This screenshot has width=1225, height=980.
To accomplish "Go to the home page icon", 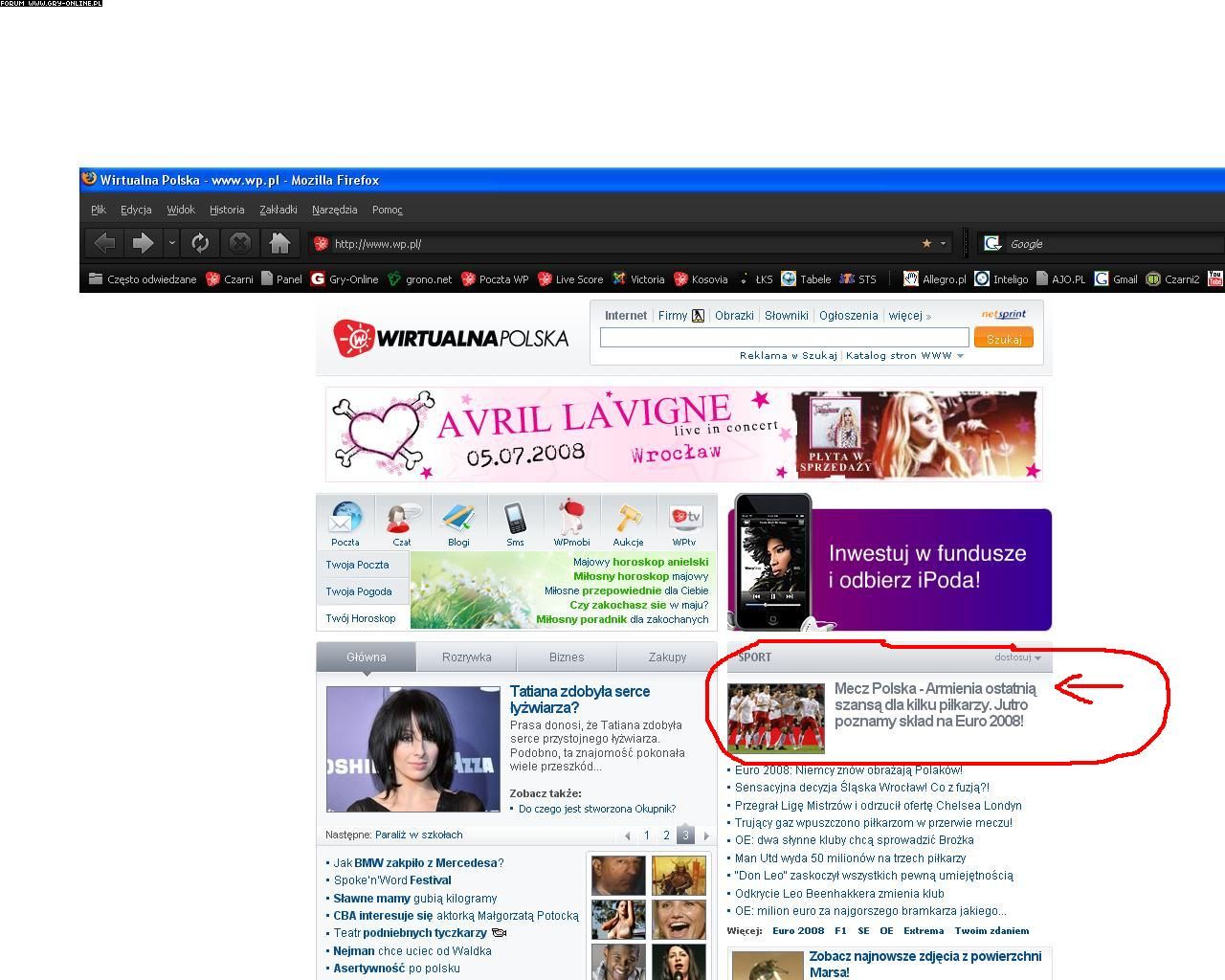I will [279, 243].
